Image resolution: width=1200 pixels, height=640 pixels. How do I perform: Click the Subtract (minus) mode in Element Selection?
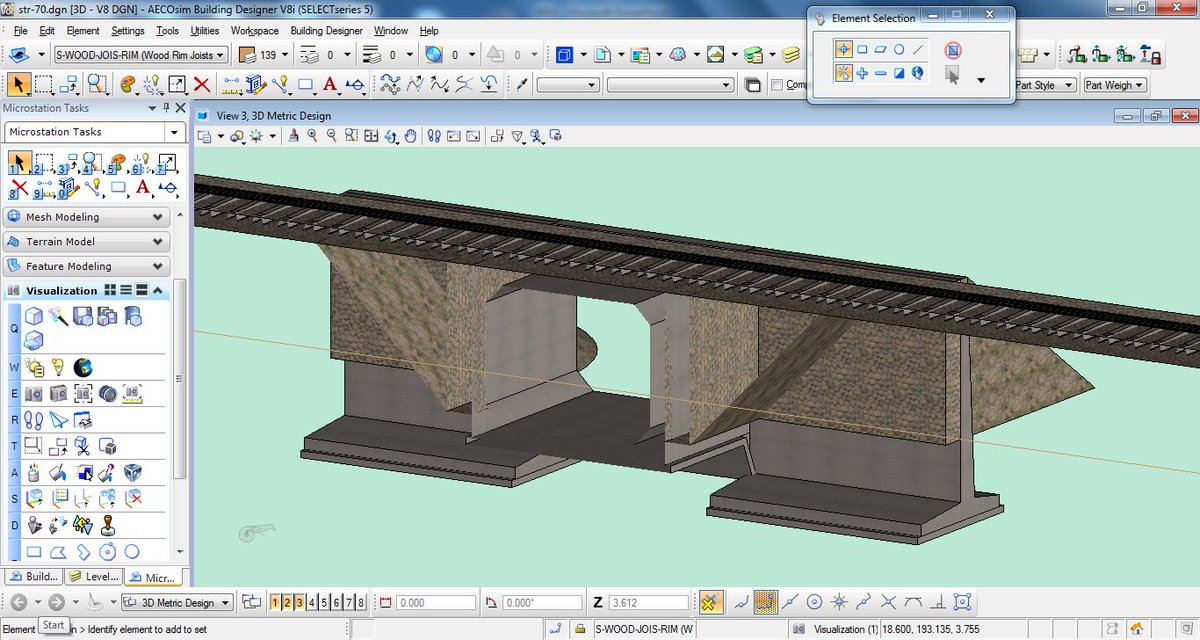tap(881, 73)
